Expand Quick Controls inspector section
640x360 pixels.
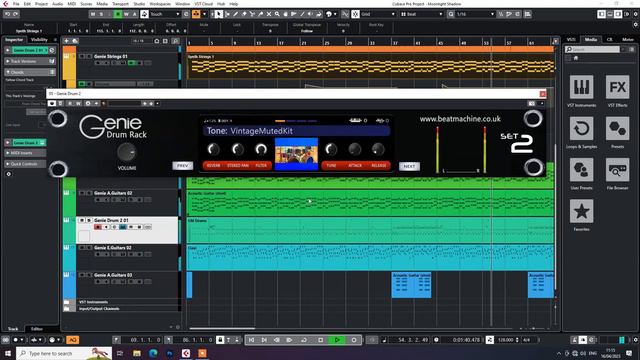click(x=25, y=164)
